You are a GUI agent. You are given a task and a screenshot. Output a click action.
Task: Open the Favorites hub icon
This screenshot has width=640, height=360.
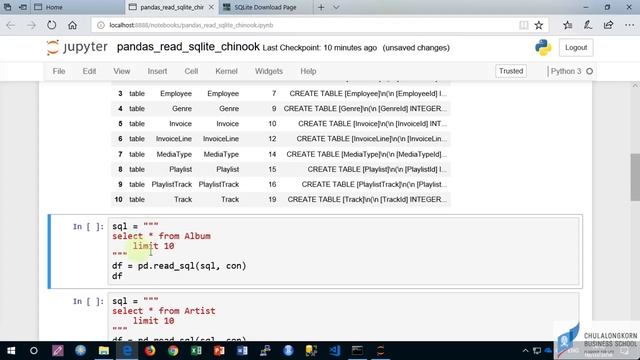pyautogui.click(x=567, y=25)
